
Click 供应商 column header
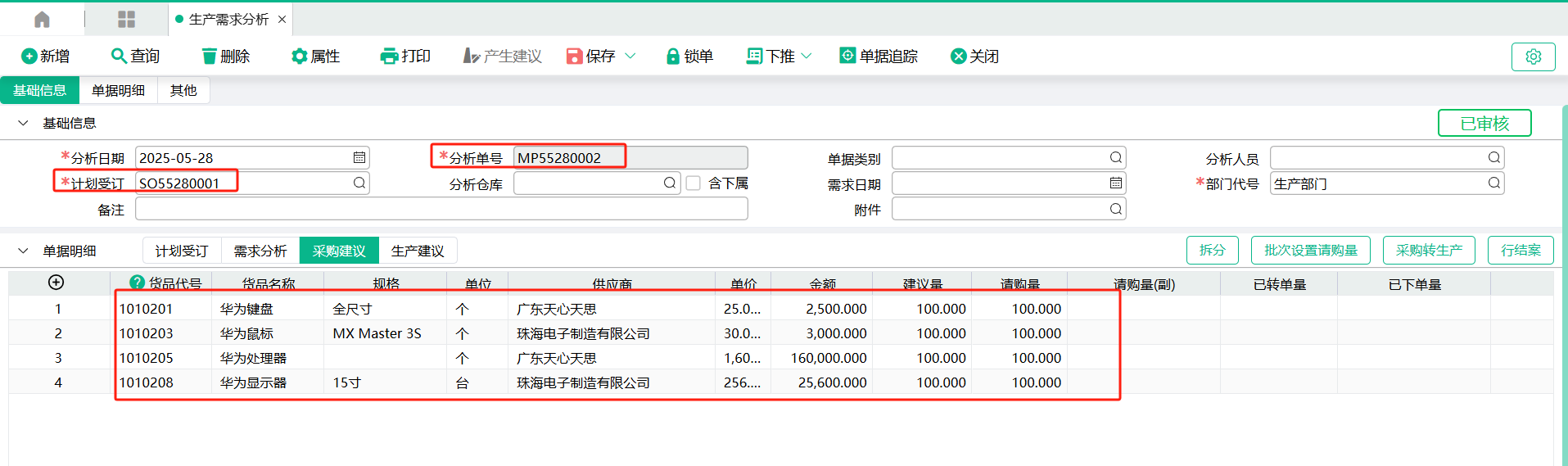[612, 284]
